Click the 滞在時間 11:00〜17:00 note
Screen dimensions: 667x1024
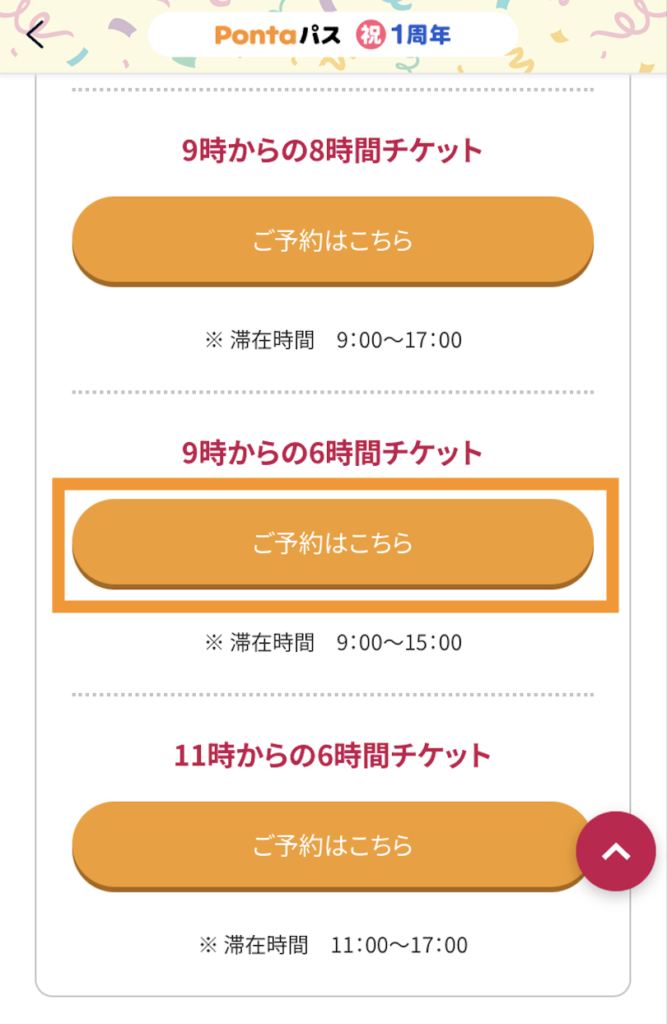click(333, 944)
